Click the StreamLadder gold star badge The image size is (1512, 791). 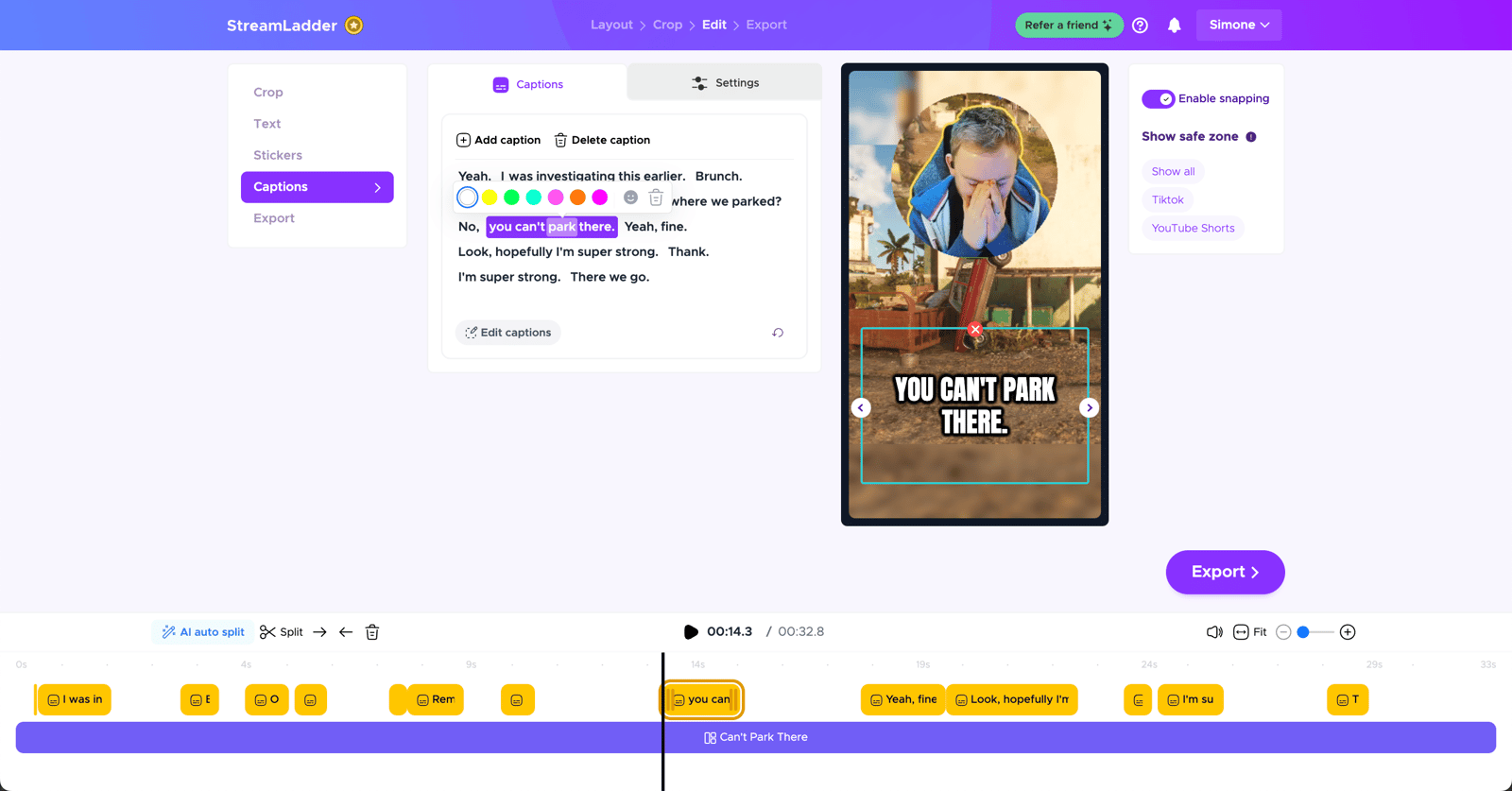(x=354, y=26)
